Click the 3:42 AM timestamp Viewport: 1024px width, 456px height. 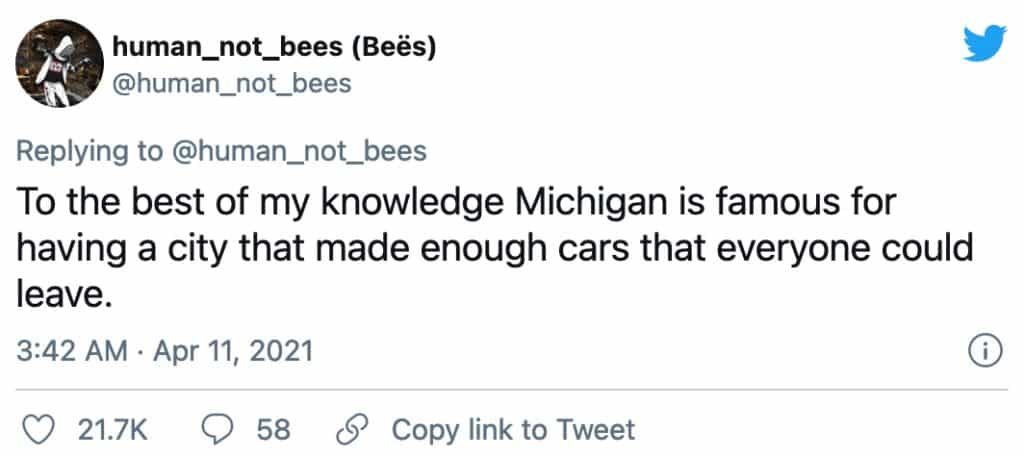point(73,352)
